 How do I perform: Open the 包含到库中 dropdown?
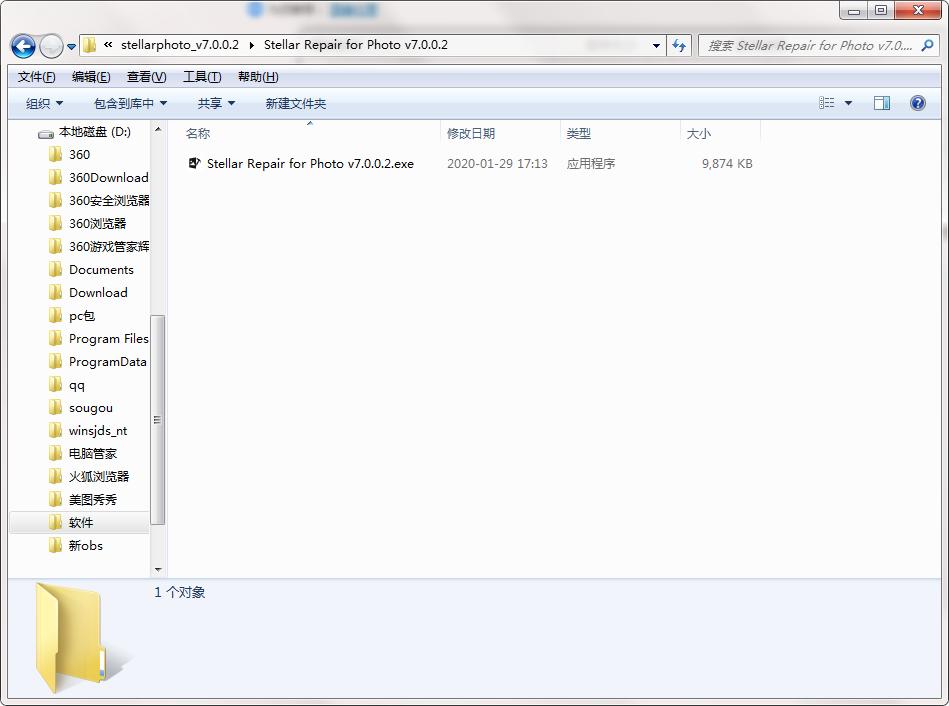pos(130,104)
